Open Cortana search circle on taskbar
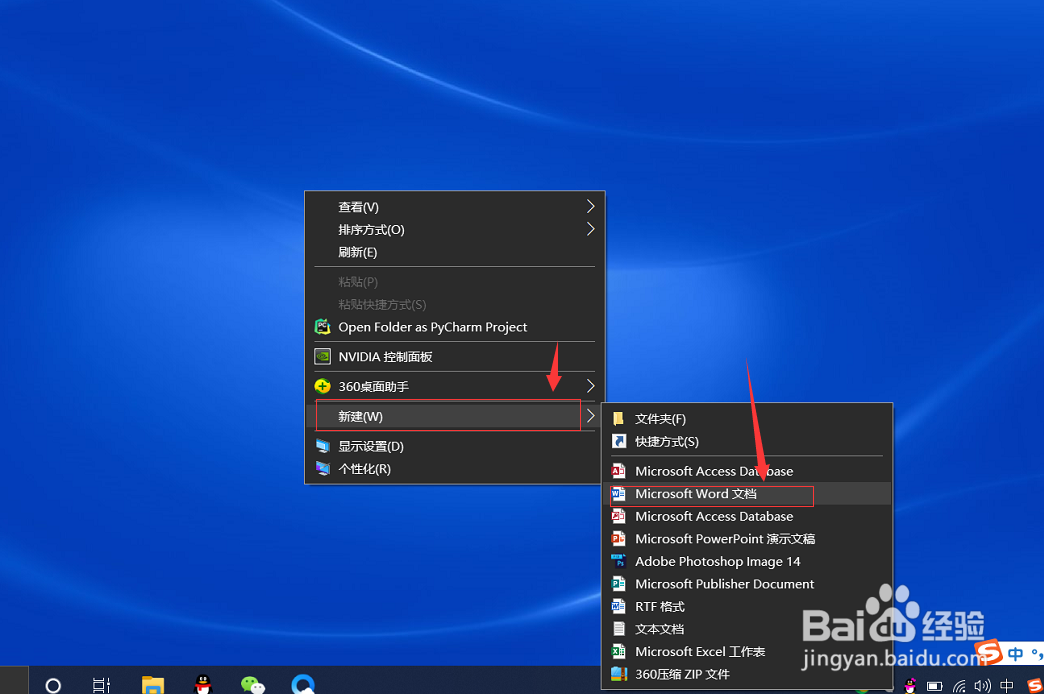This screenshot has width=1044, height=694. click(53, 685)
